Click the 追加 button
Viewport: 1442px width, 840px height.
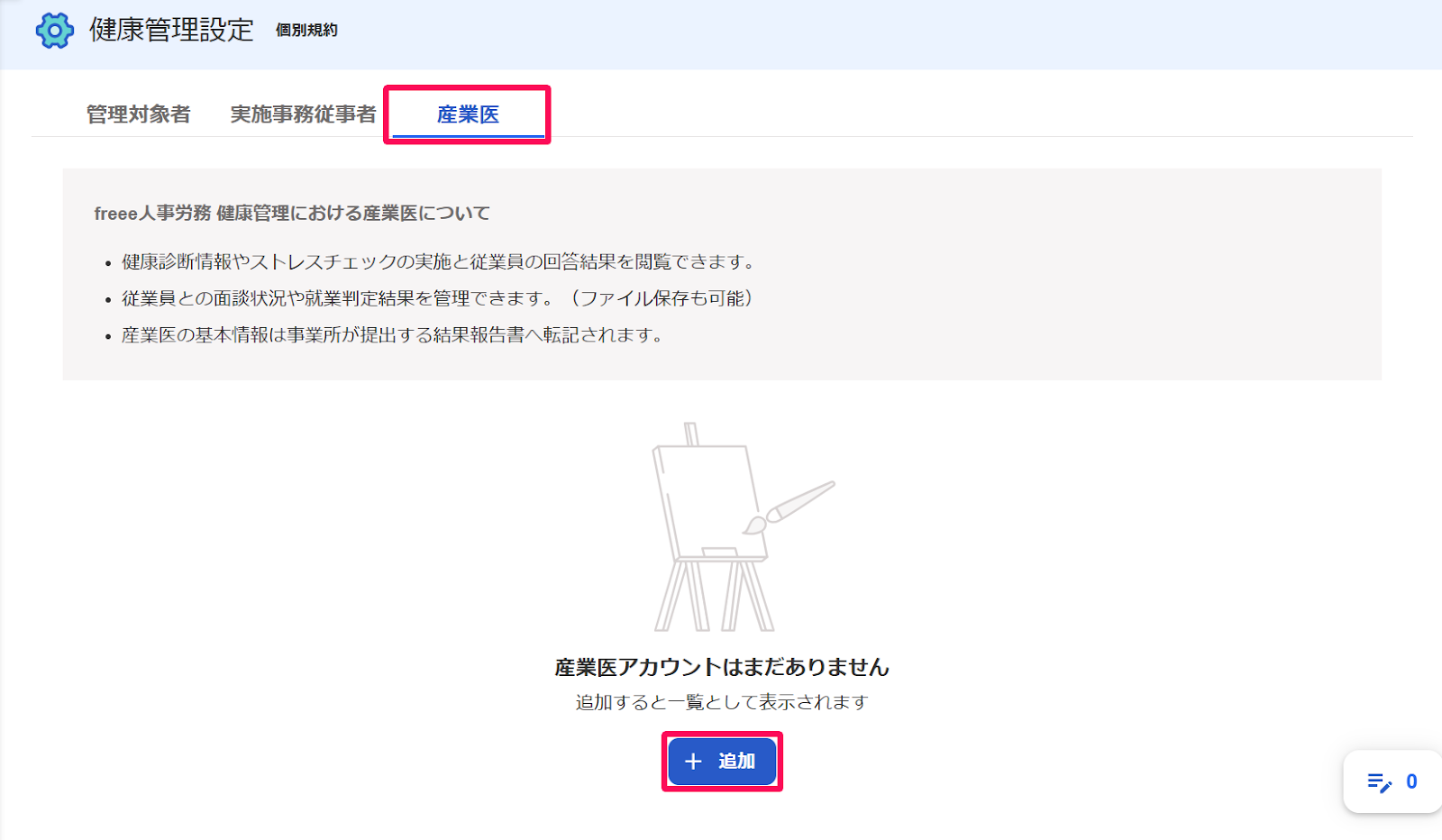[722, 762]
